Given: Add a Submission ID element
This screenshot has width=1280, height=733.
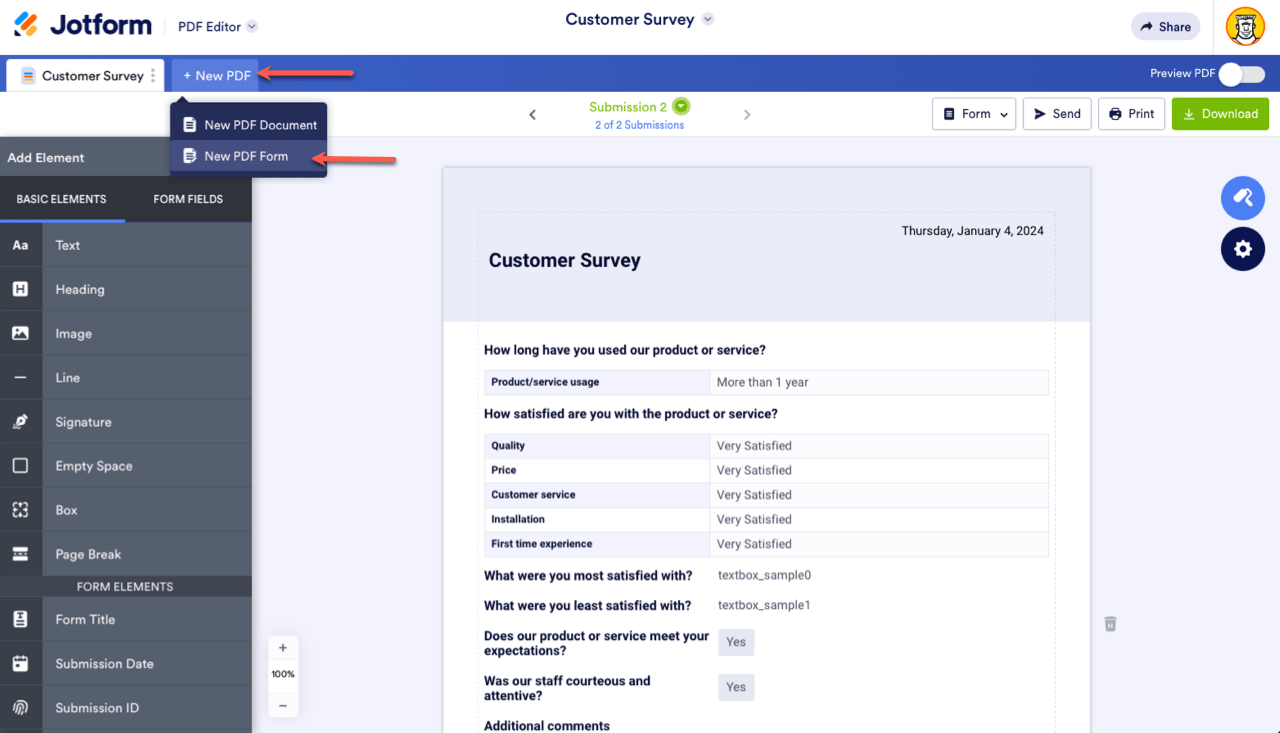Looking at the screenshot, I should [x=126, y=708].
